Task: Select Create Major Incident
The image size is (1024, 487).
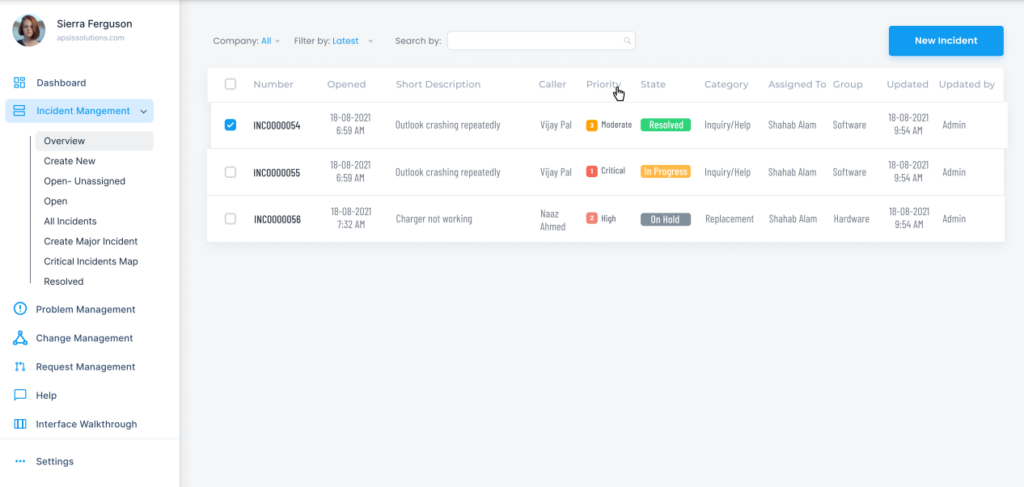Action: click(x=91, y=241)
